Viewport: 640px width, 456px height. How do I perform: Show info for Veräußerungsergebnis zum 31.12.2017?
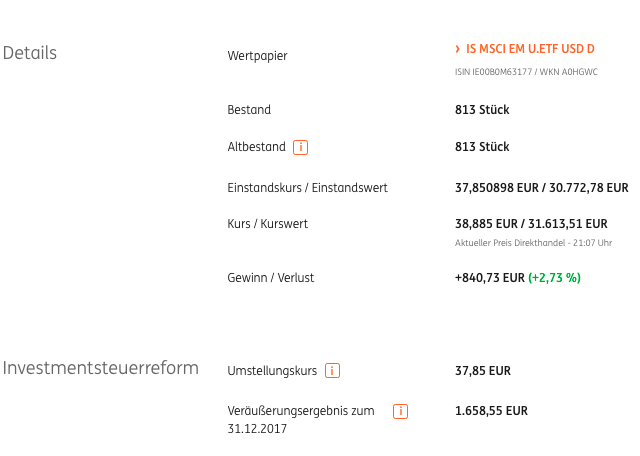point(400,411)
